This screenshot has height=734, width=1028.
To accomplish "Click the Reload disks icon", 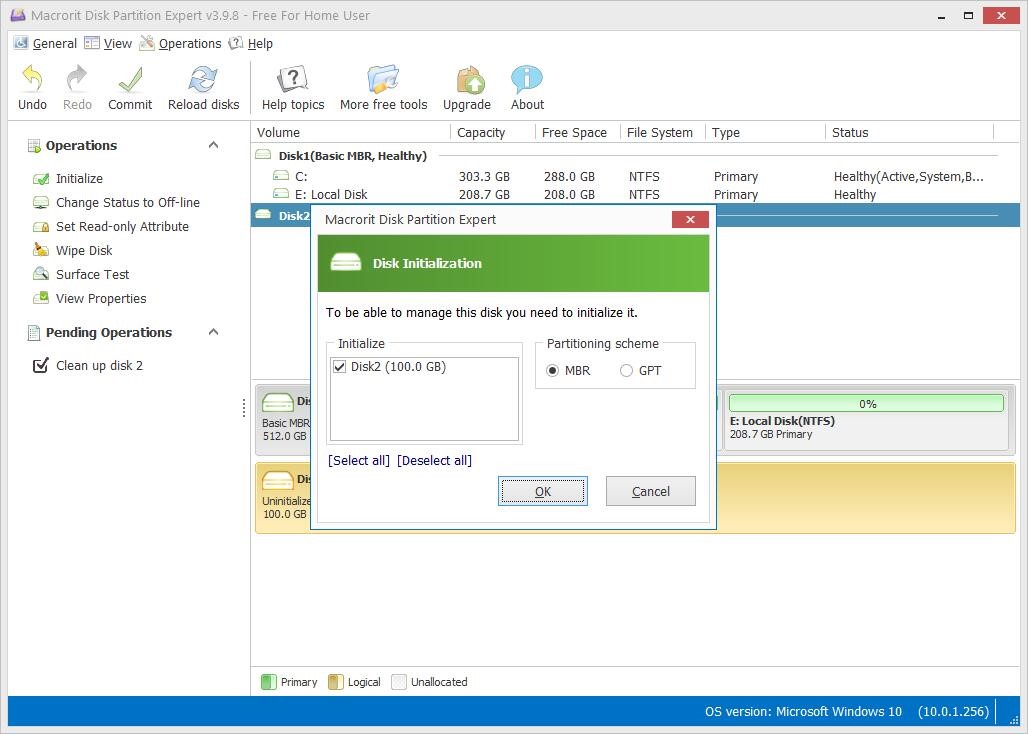I will (x=203, y=79).
